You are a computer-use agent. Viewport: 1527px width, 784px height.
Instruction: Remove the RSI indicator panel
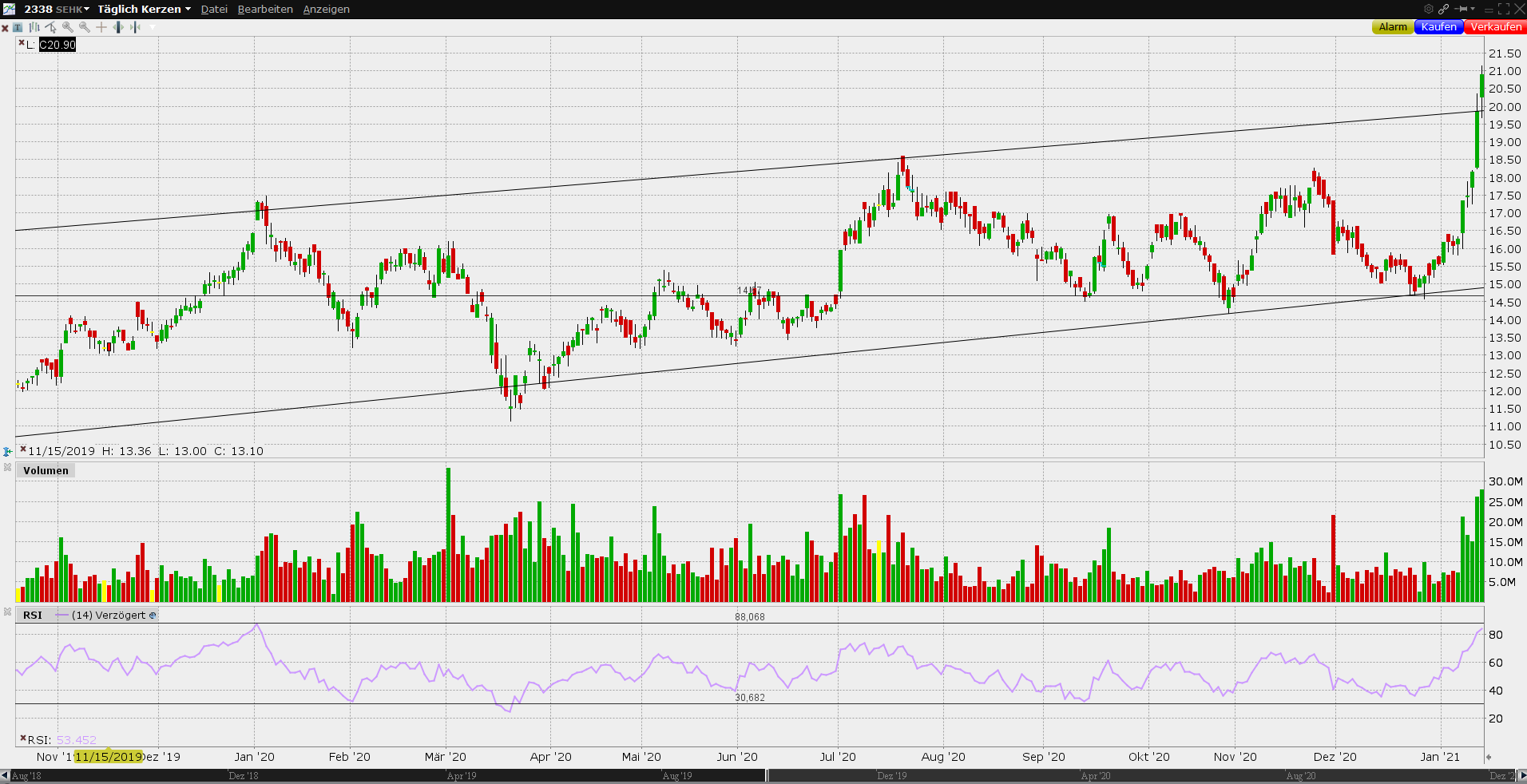coord(8,612)
